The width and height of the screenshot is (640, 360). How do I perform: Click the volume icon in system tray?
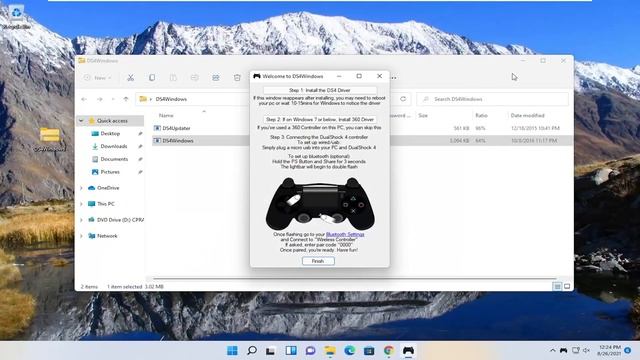(x=587, y=351)
